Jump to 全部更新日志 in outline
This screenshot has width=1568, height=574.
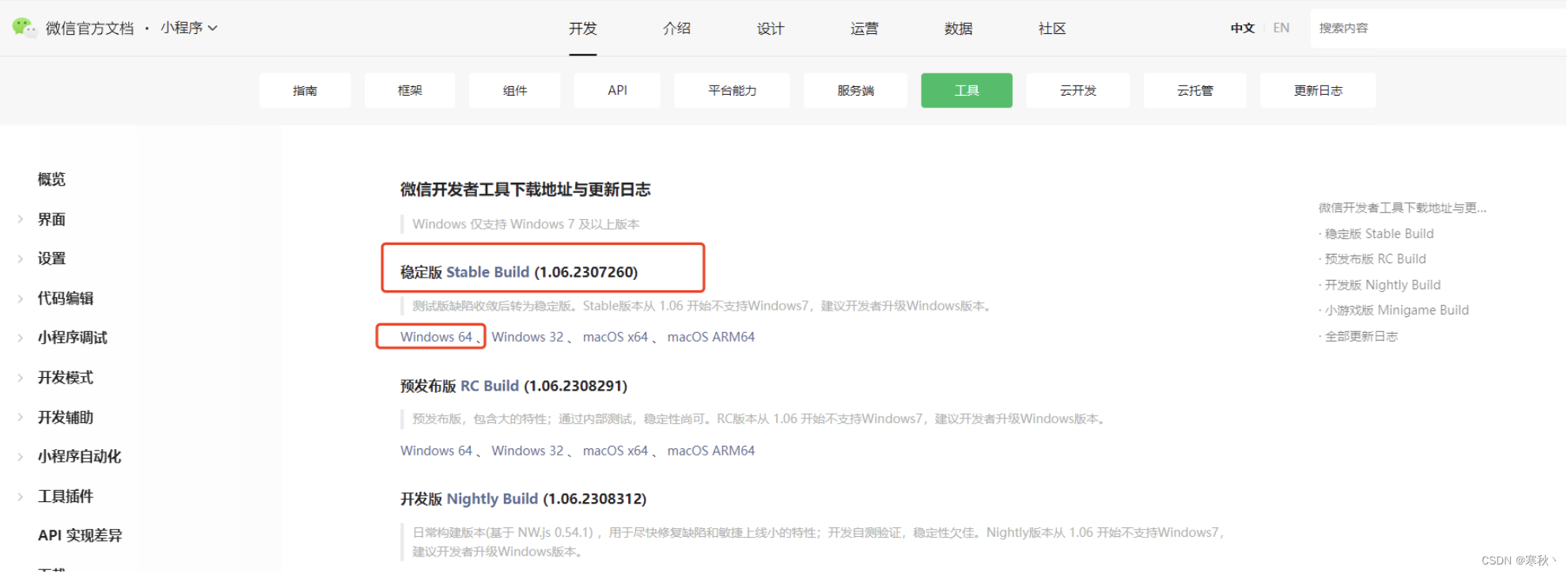[1362, 336]
